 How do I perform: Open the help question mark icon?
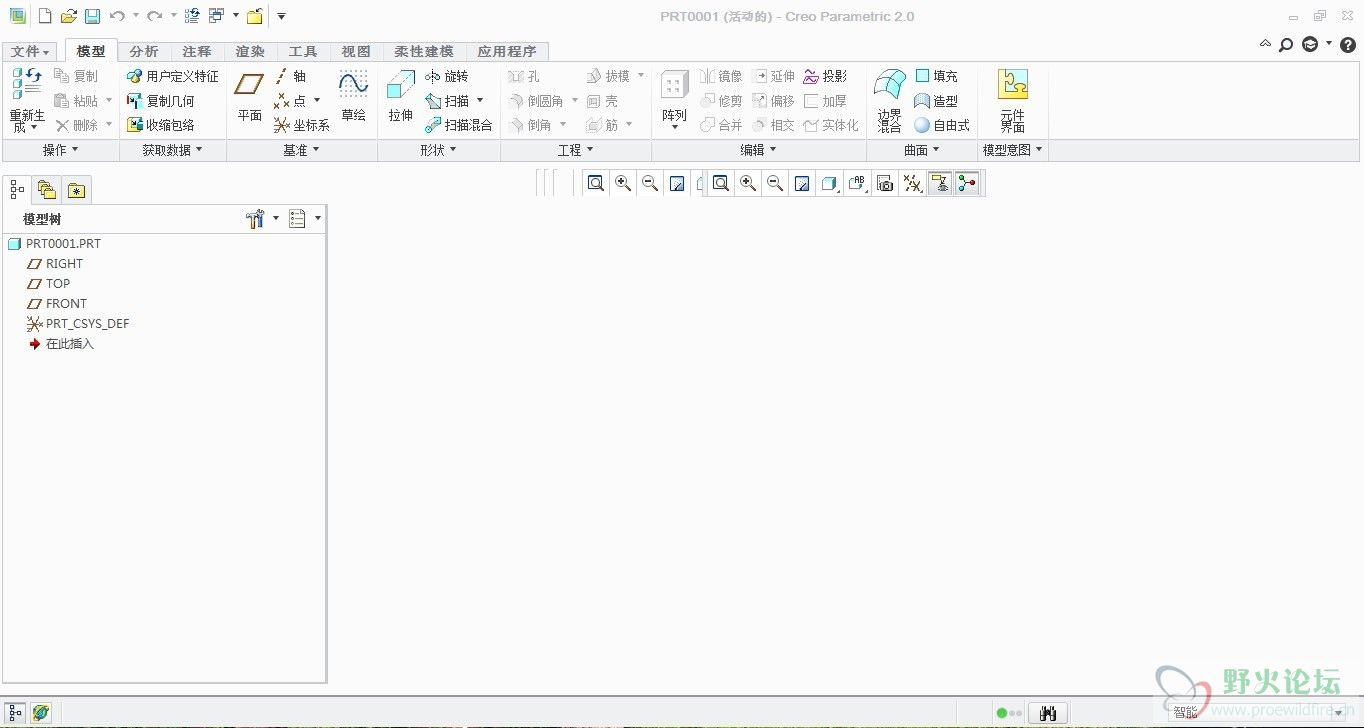[x=1348, y=45]
